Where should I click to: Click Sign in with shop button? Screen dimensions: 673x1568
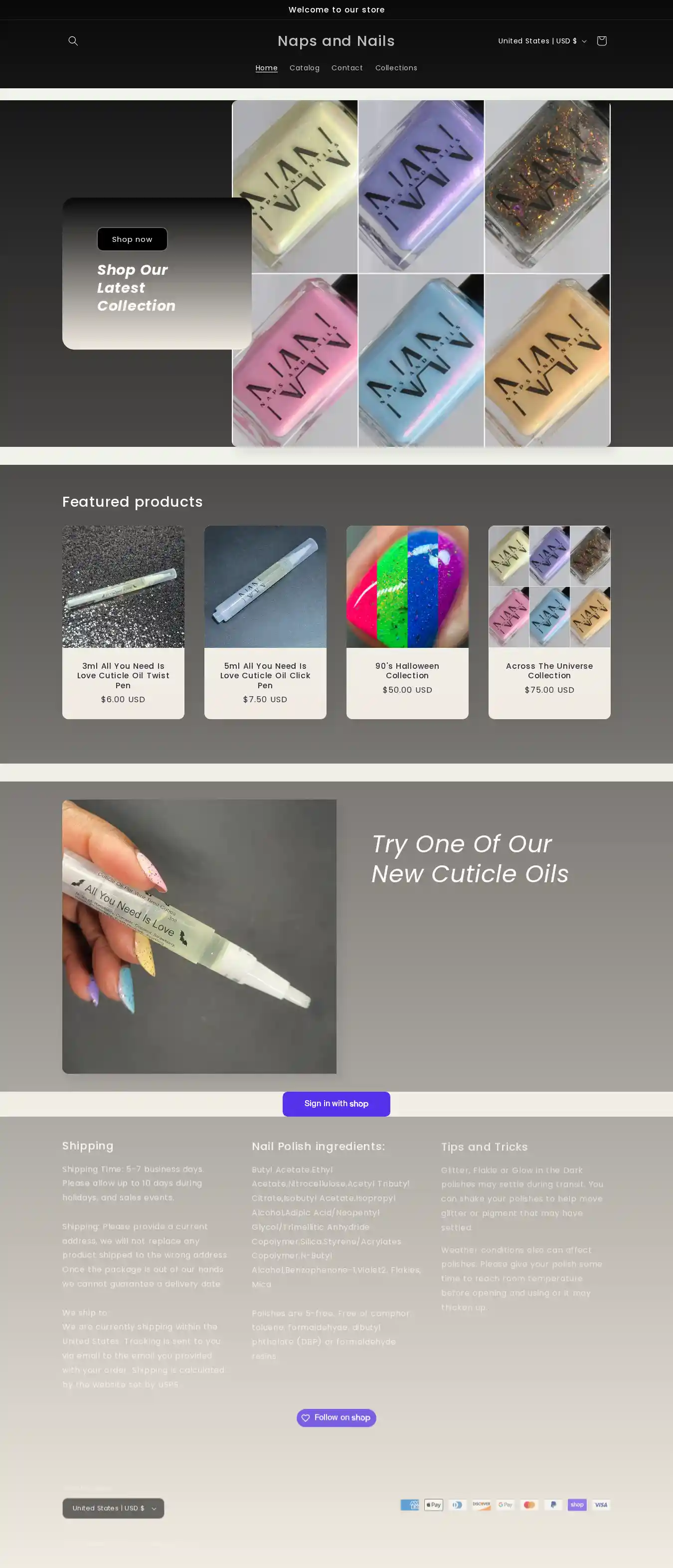(336, 1104)
